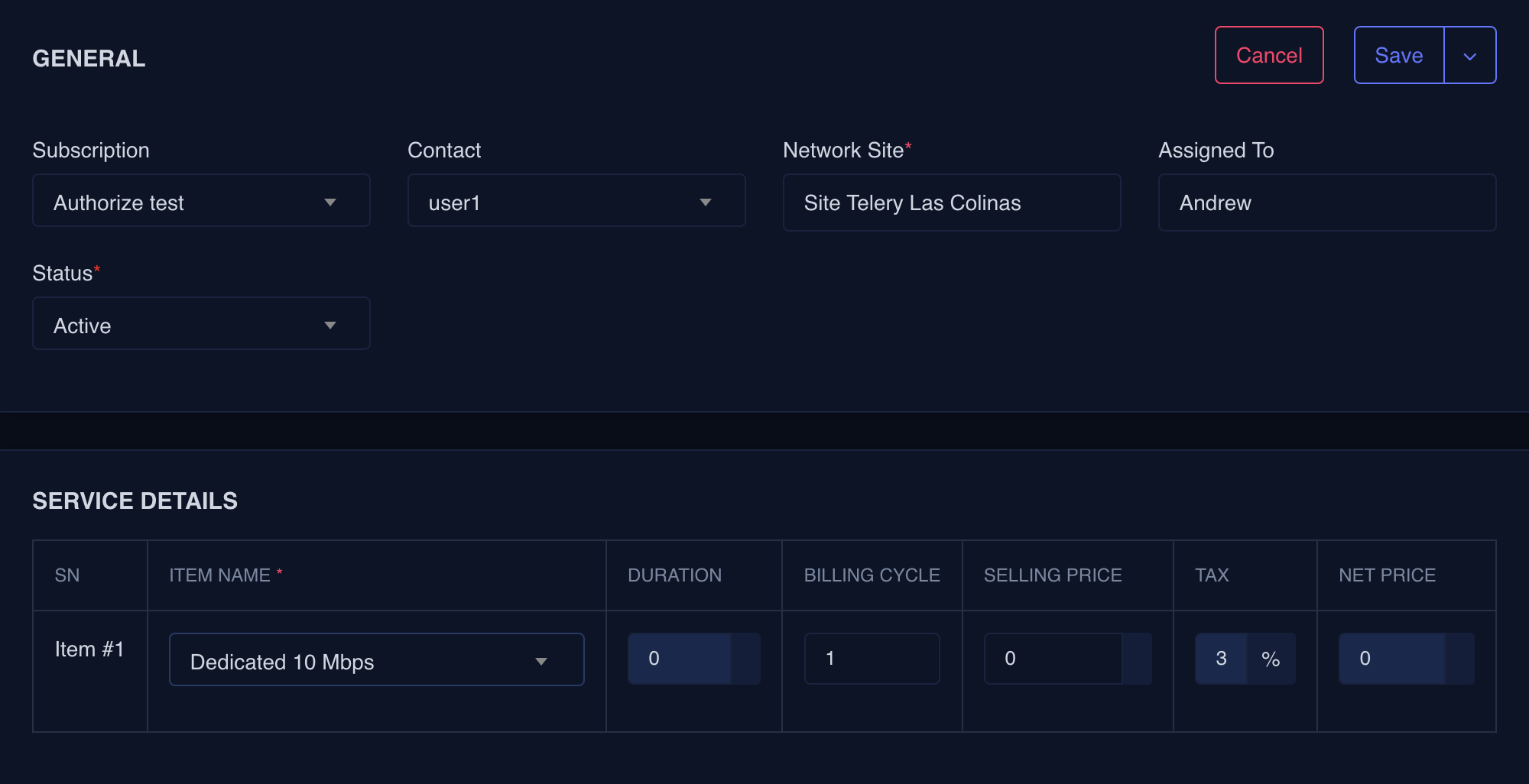The height and width of the screenshot is (784, 1529).
Task: Click the Net Price spinner control
Action: [1459, 659]
